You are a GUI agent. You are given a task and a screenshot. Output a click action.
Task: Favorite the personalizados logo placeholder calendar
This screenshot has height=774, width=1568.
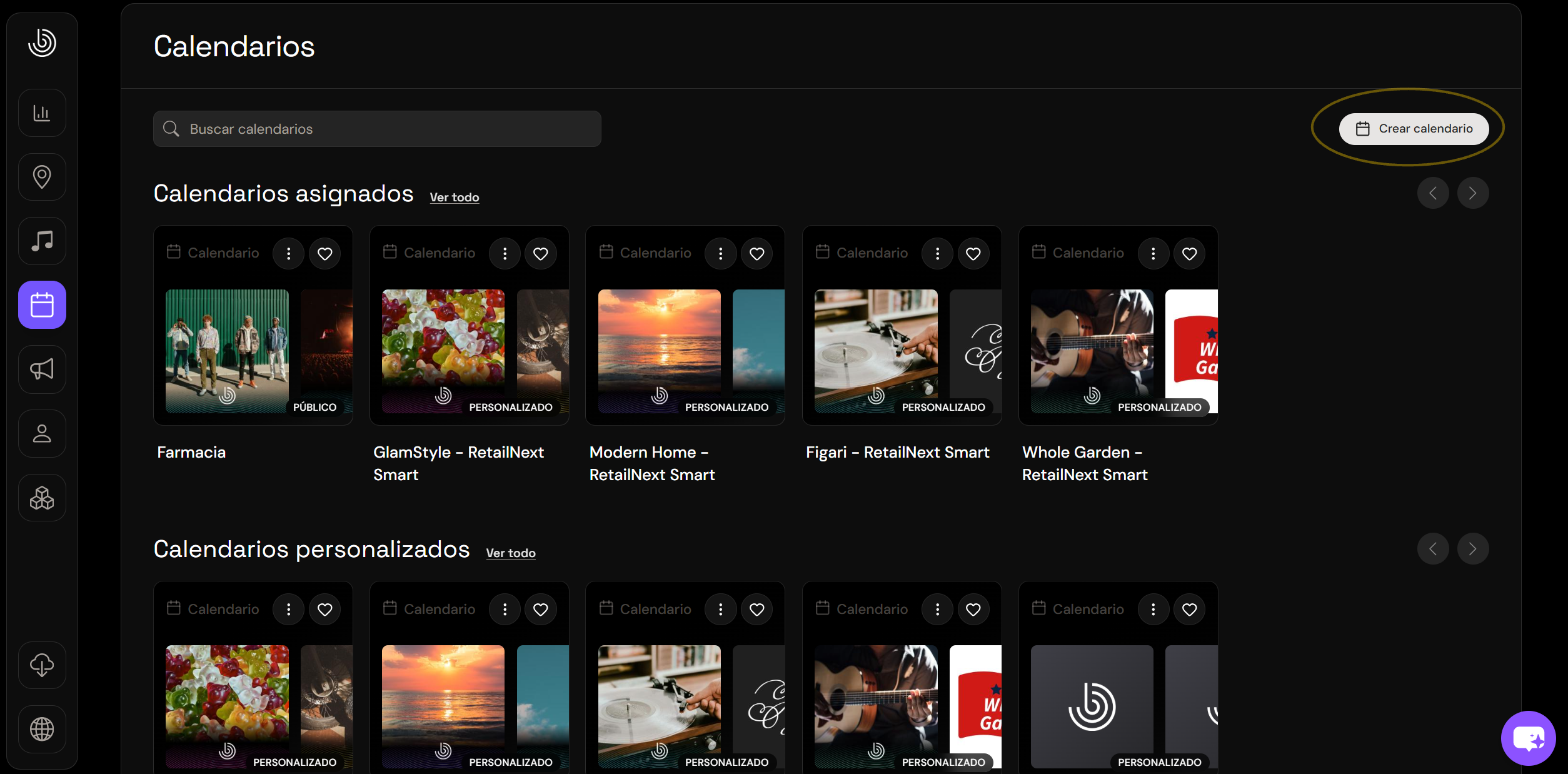coord(1189,610)
